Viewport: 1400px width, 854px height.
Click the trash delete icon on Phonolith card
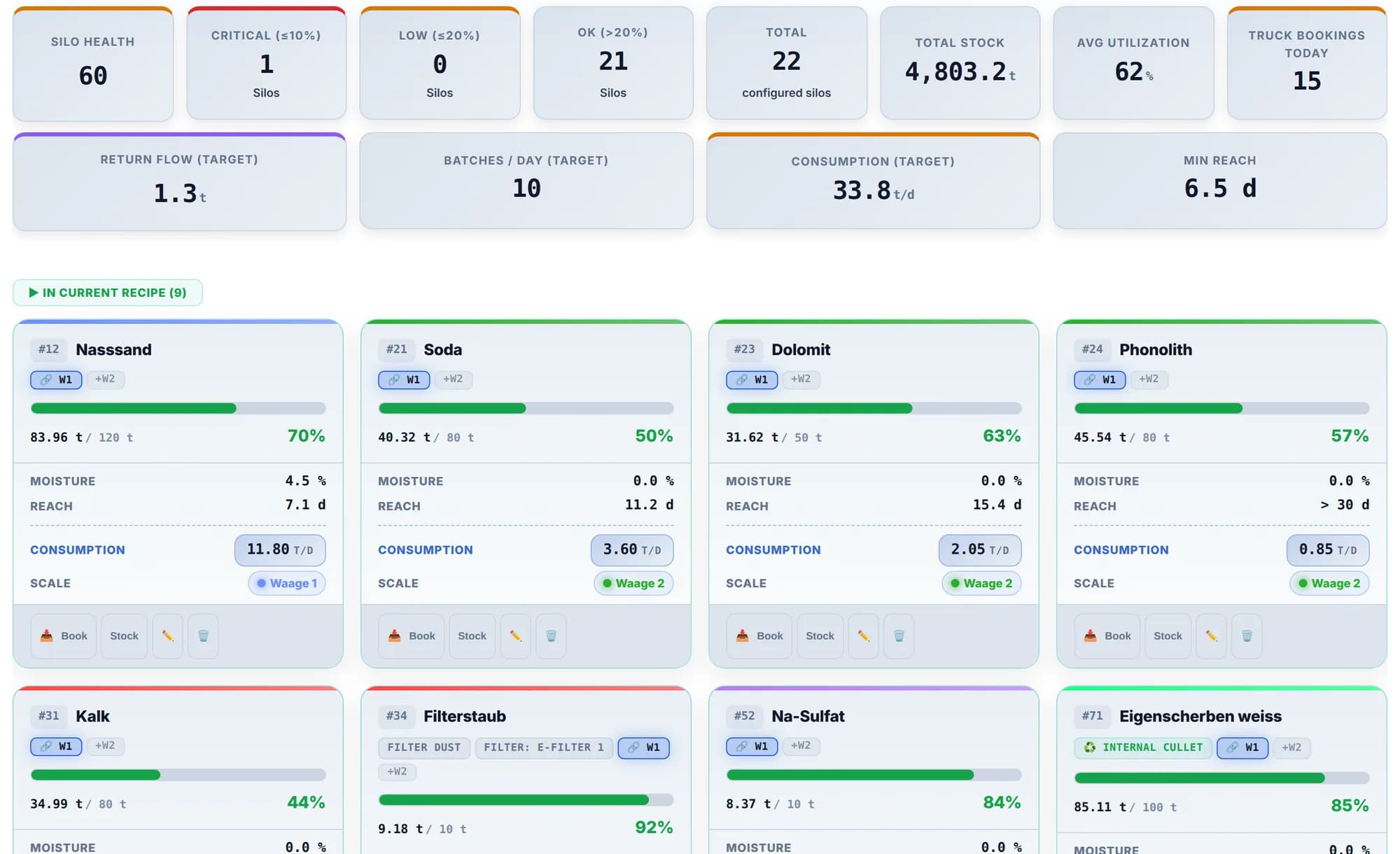[1247, 636]
